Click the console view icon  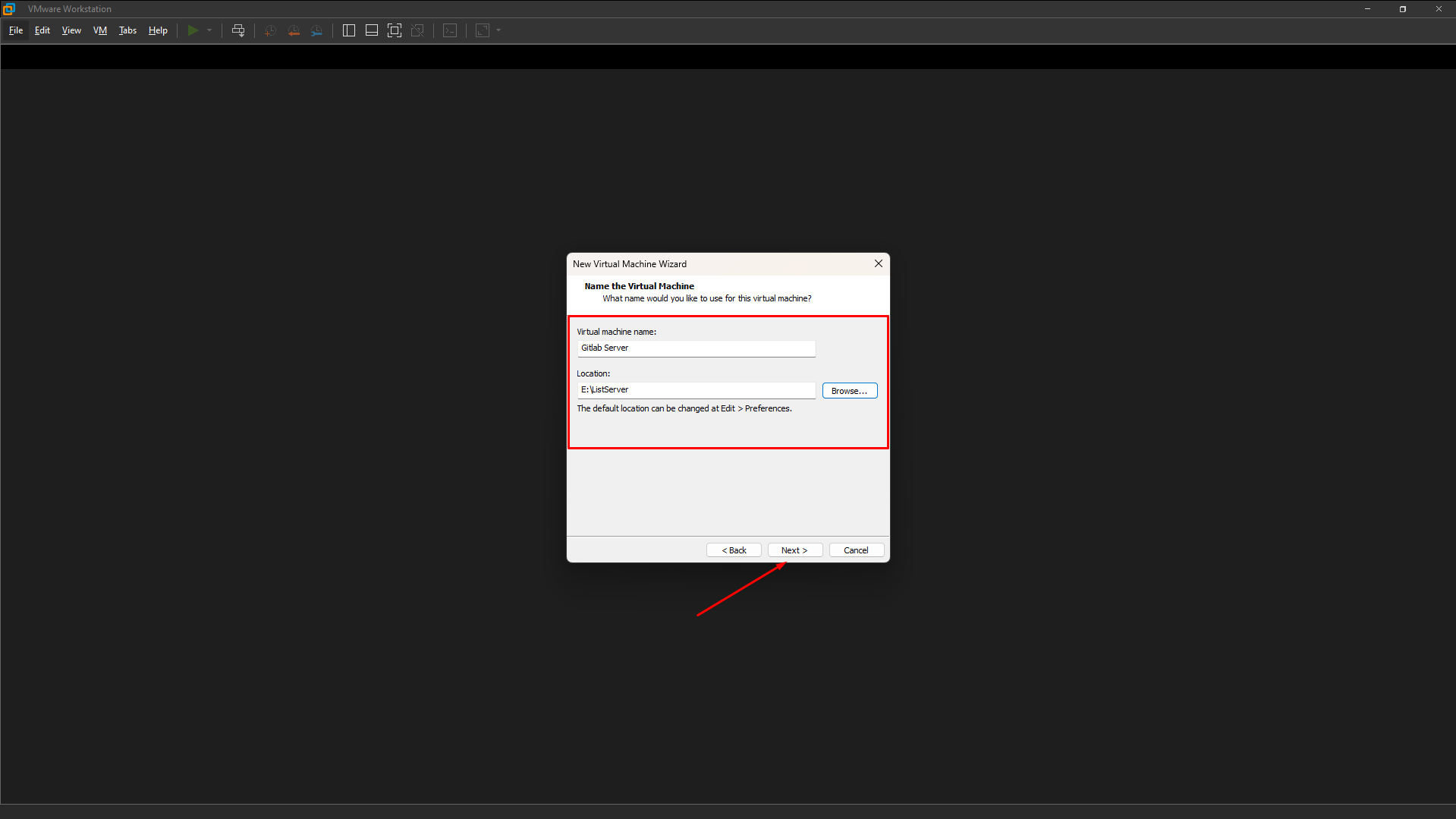click(x=450, y=30)
